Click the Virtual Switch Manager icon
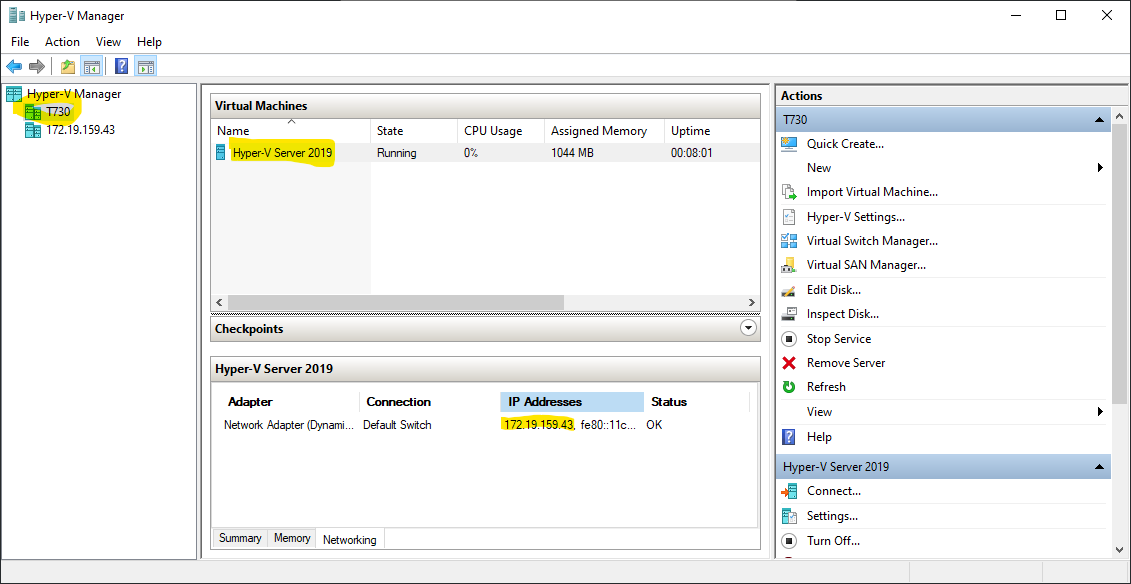Image resolution: width=1131 pixels, height=584 pixels. pyautogui.click(x=789, y=241)
